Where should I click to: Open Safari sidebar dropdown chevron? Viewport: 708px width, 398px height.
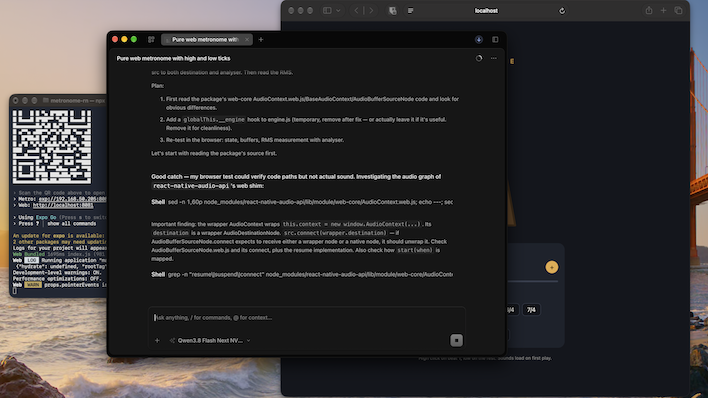point(338,10)
